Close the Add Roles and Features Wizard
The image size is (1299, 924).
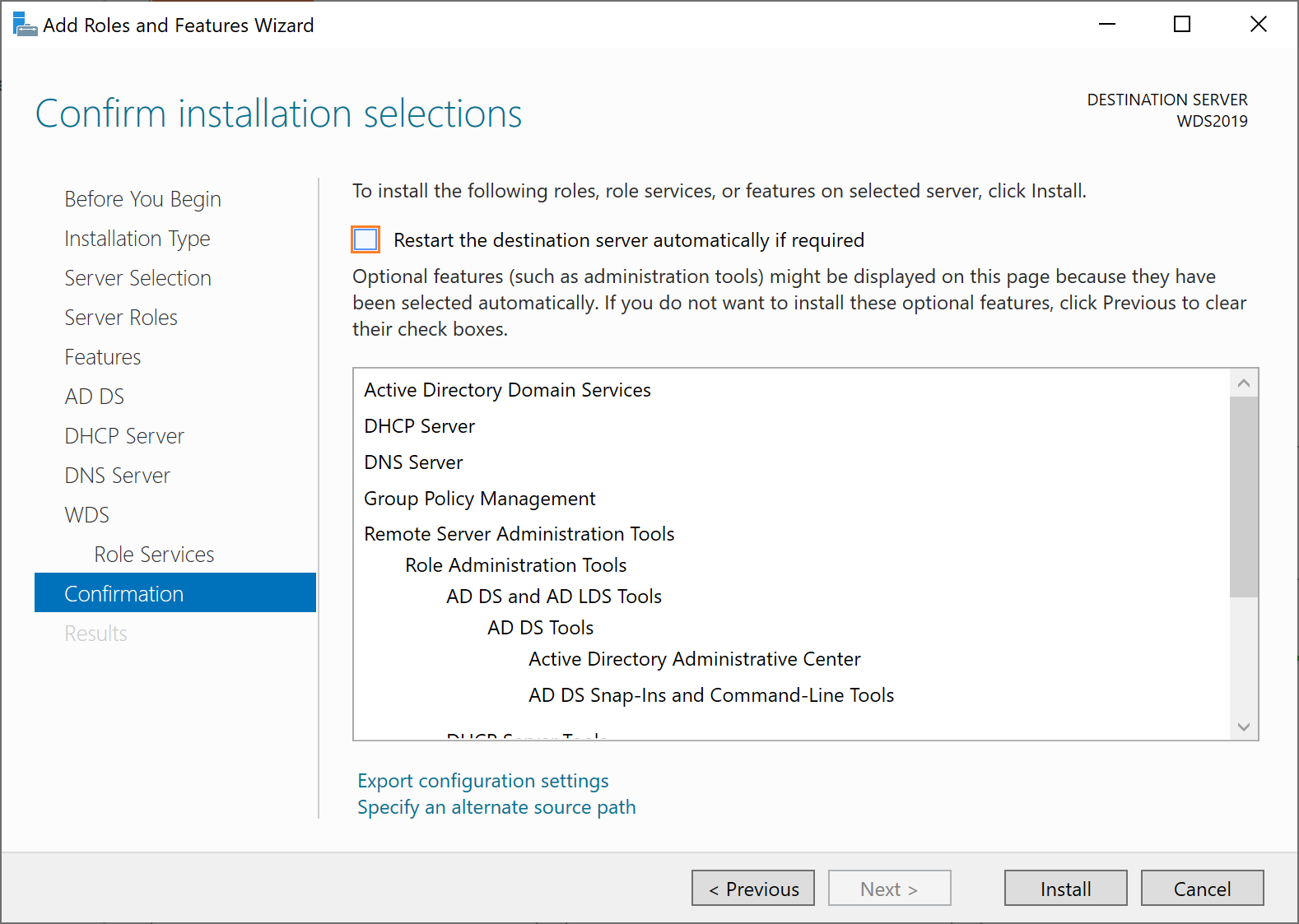pyautogui.click(x=1258, y=25)
